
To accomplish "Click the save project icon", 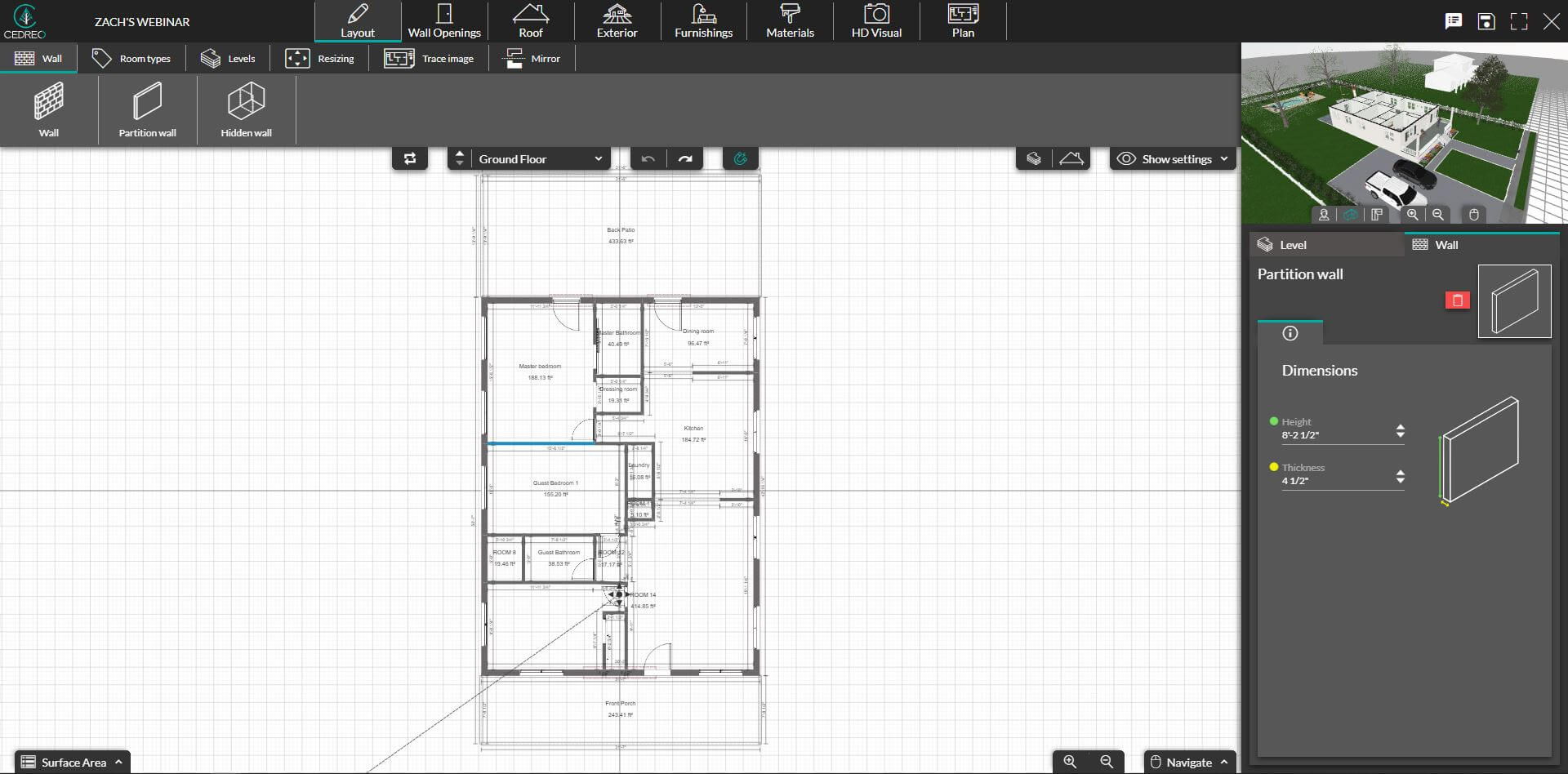I will tap(1486, 20).
